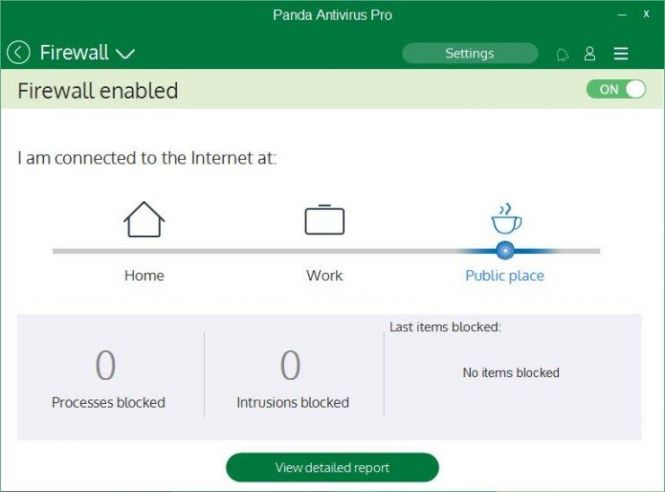
Task: Choose the Work network label
Action: [324, 276]
